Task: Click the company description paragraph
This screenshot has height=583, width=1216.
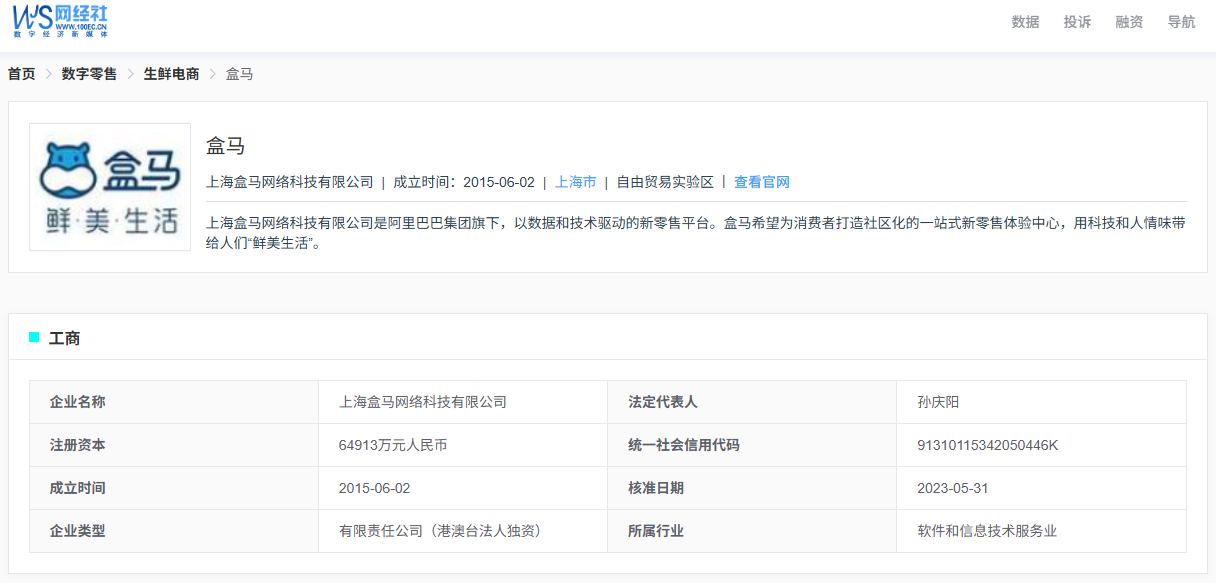Action: click(696, 233)
